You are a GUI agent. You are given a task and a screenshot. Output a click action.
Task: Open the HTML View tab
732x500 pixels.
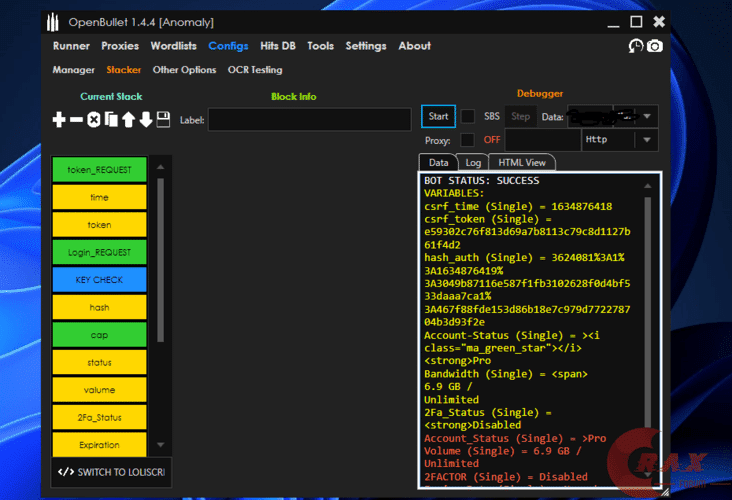(522, 162)
